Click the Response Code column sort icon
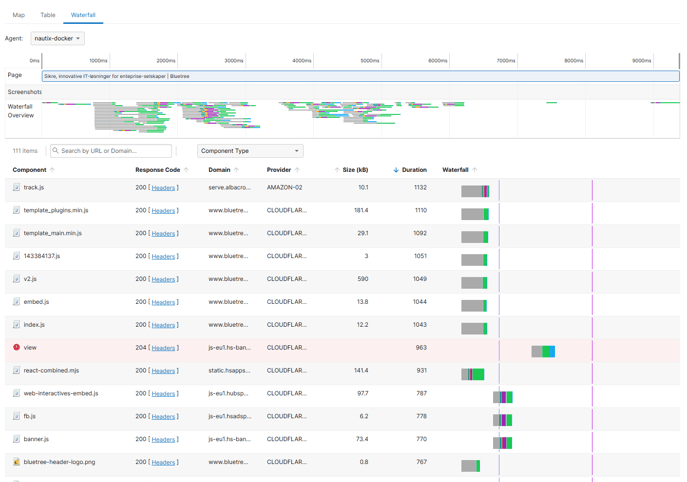 click(x=186, y=170)
